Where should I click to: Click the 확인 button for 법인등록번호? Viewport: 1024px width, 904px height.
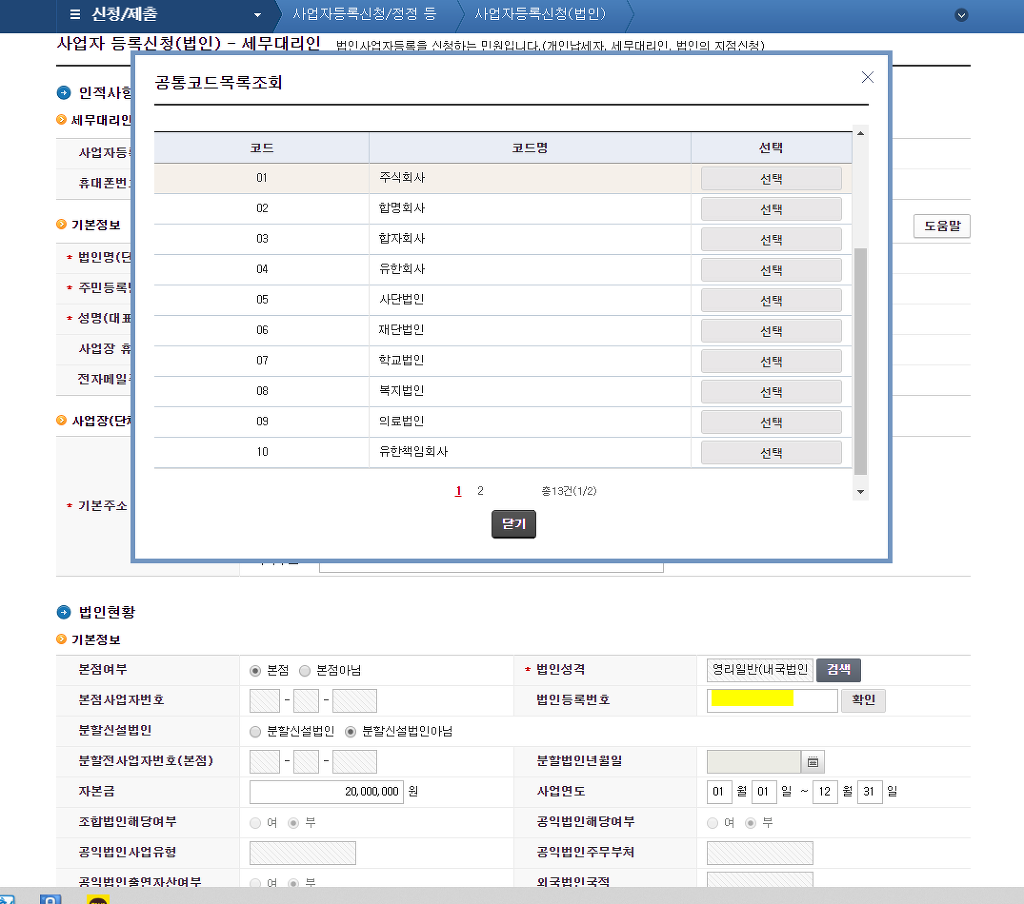pos(863,700)
